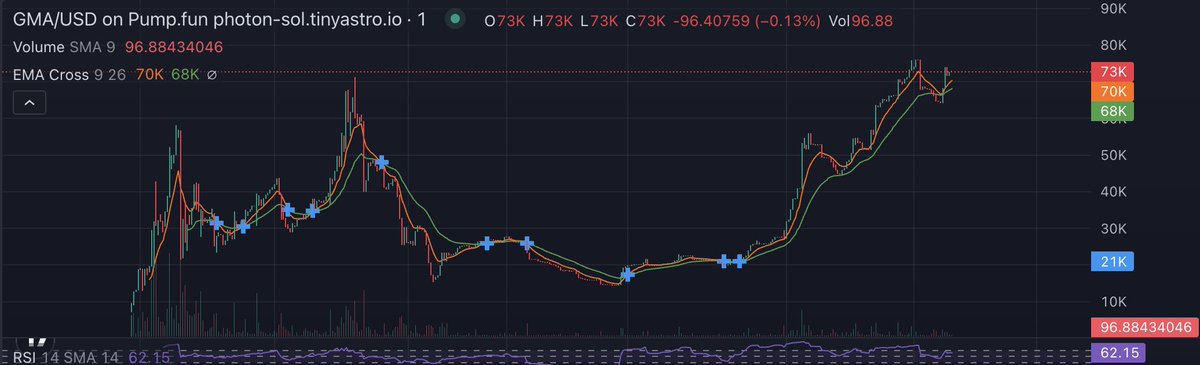The height and width of the screenshot is (365, 1200).
Task: Open the GMA/USD symbol title
Action: pos(219,19)
